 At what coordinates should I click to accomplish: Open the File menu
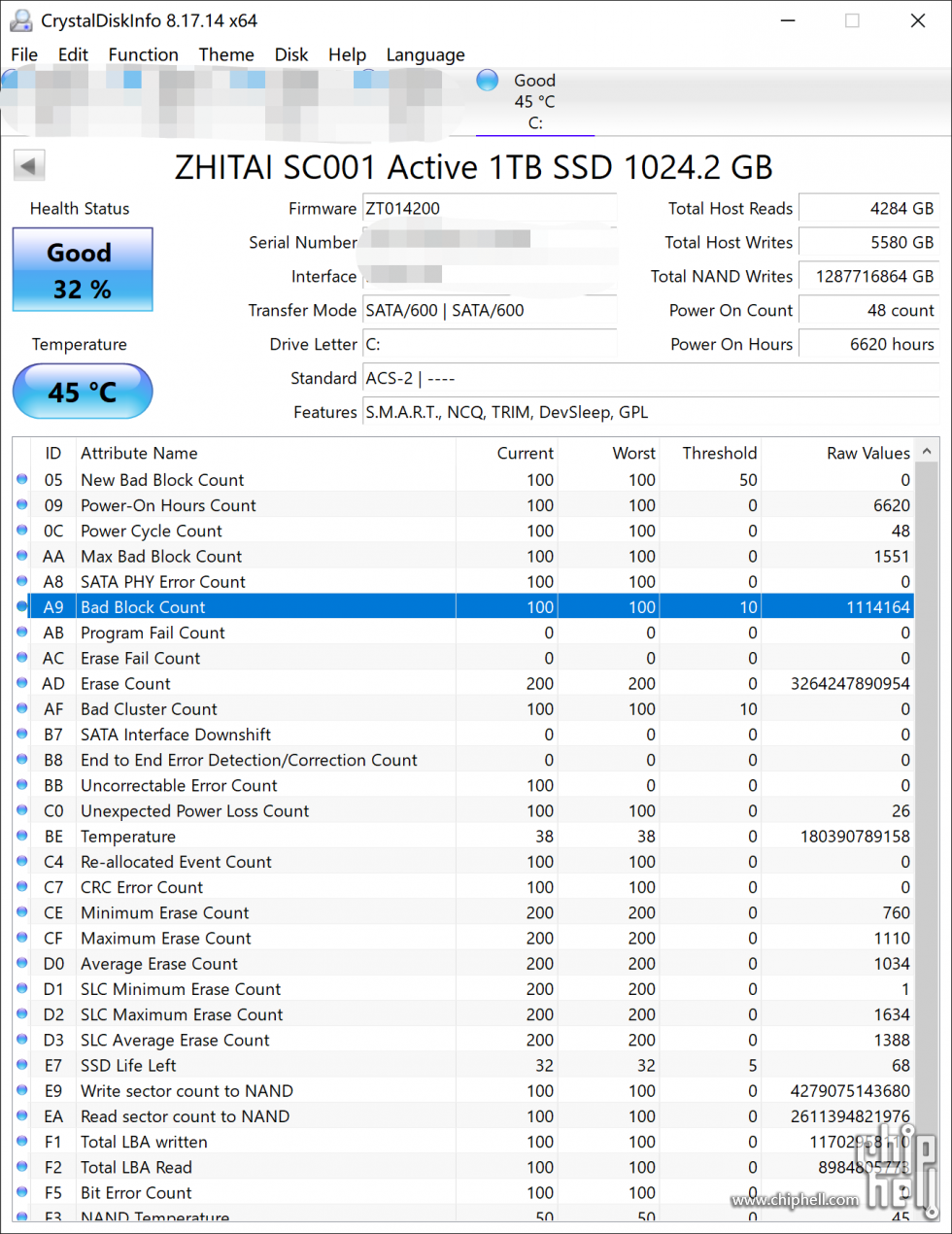pos(24,54)
